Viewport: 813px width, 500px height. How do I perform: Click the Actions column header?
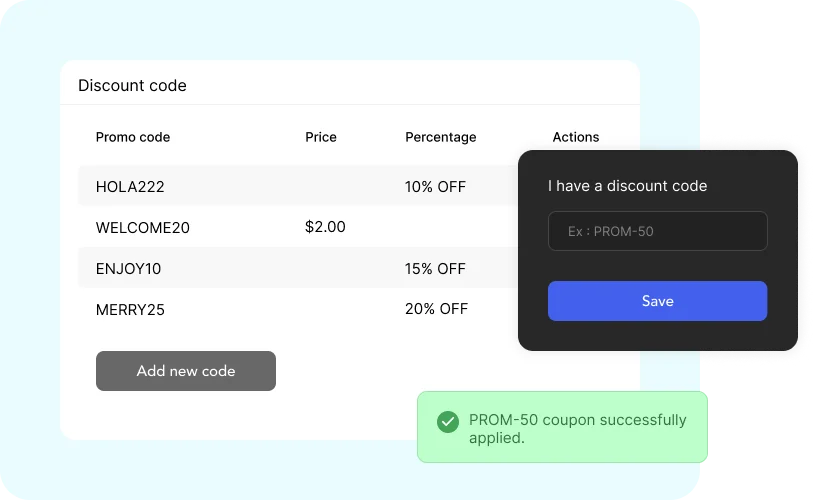pyautogui.click(x=576, y=137)
